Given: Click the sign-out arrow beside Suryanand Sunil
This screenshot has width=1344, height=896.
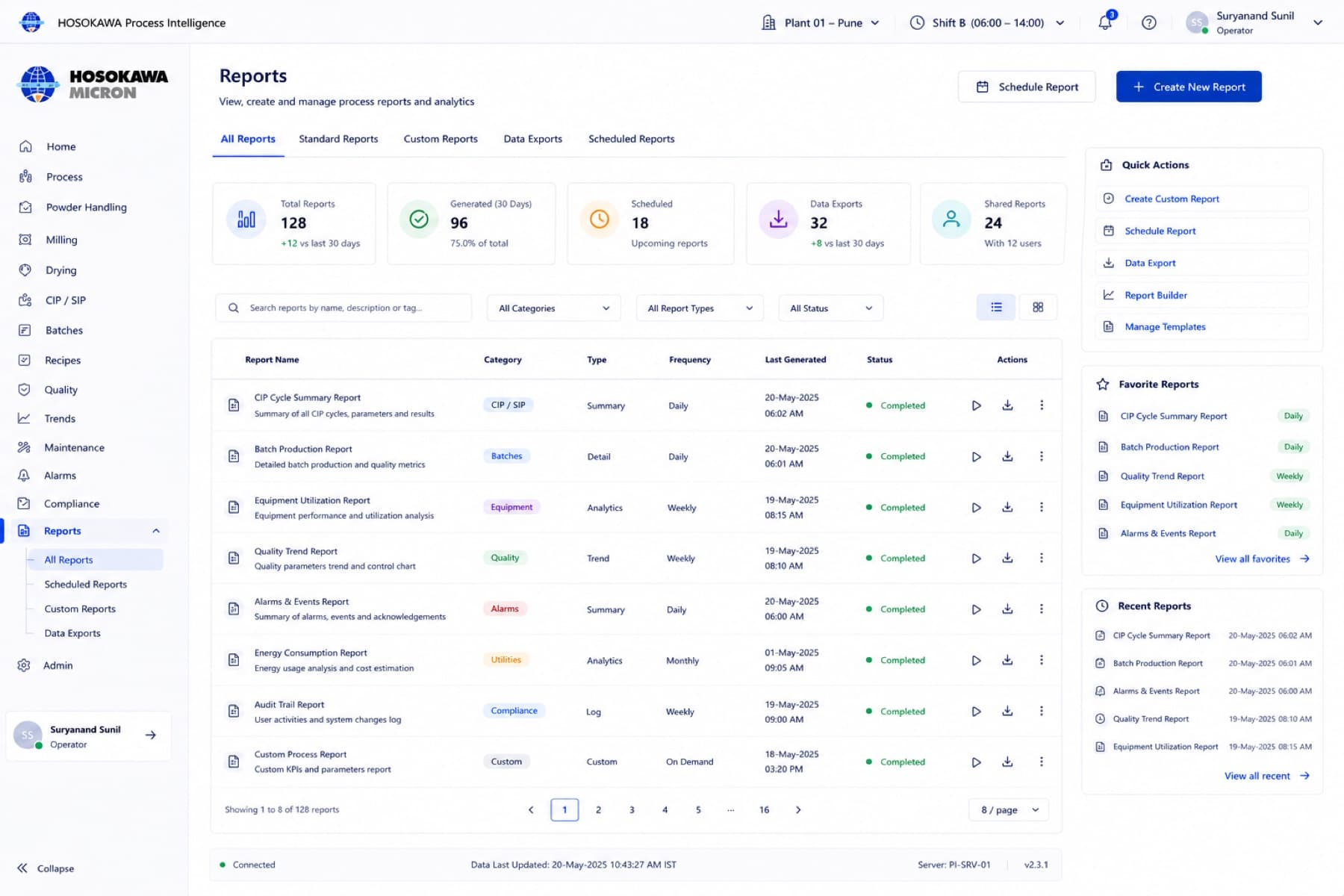Looking at the screenshot, I should 151,735.
